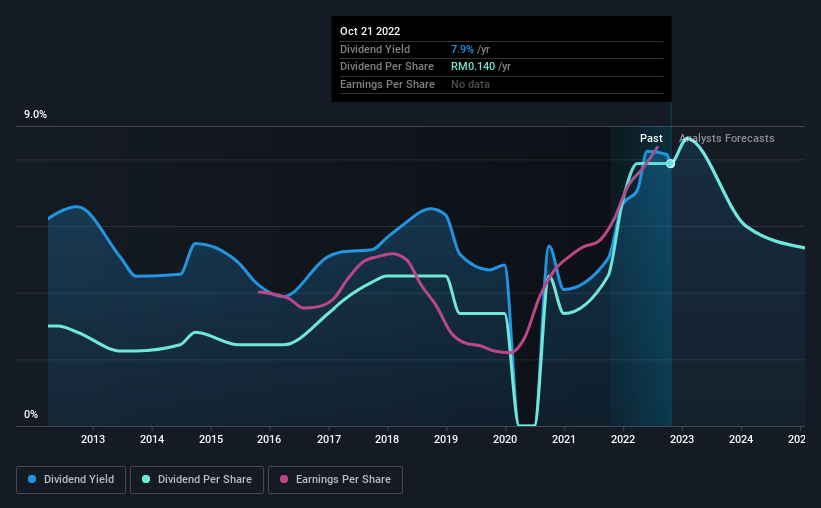This screenshot has height=508, width=821.
Task: Click the 'Earnings Per Share' tooltip row label
Action: click(387, 84)
